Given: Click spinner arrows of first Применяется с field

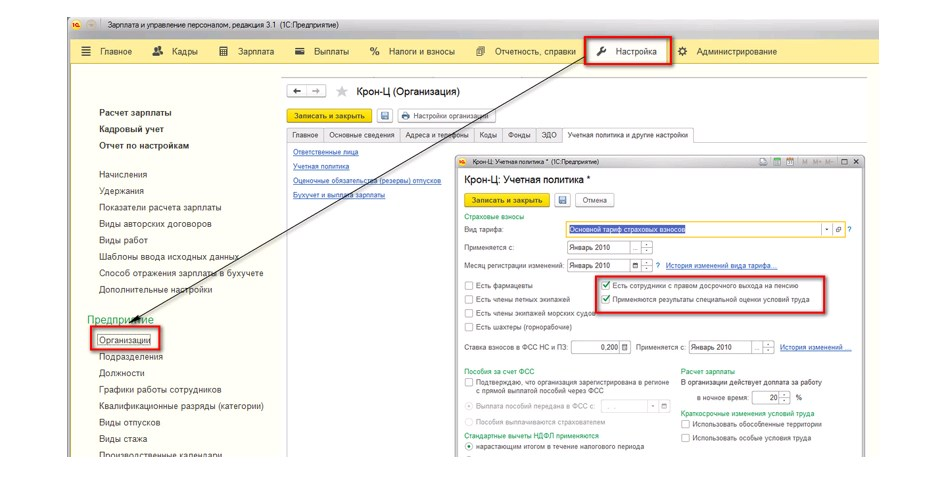Looking at the screenshot, I should pyautogui.click(x=647, y=248).
